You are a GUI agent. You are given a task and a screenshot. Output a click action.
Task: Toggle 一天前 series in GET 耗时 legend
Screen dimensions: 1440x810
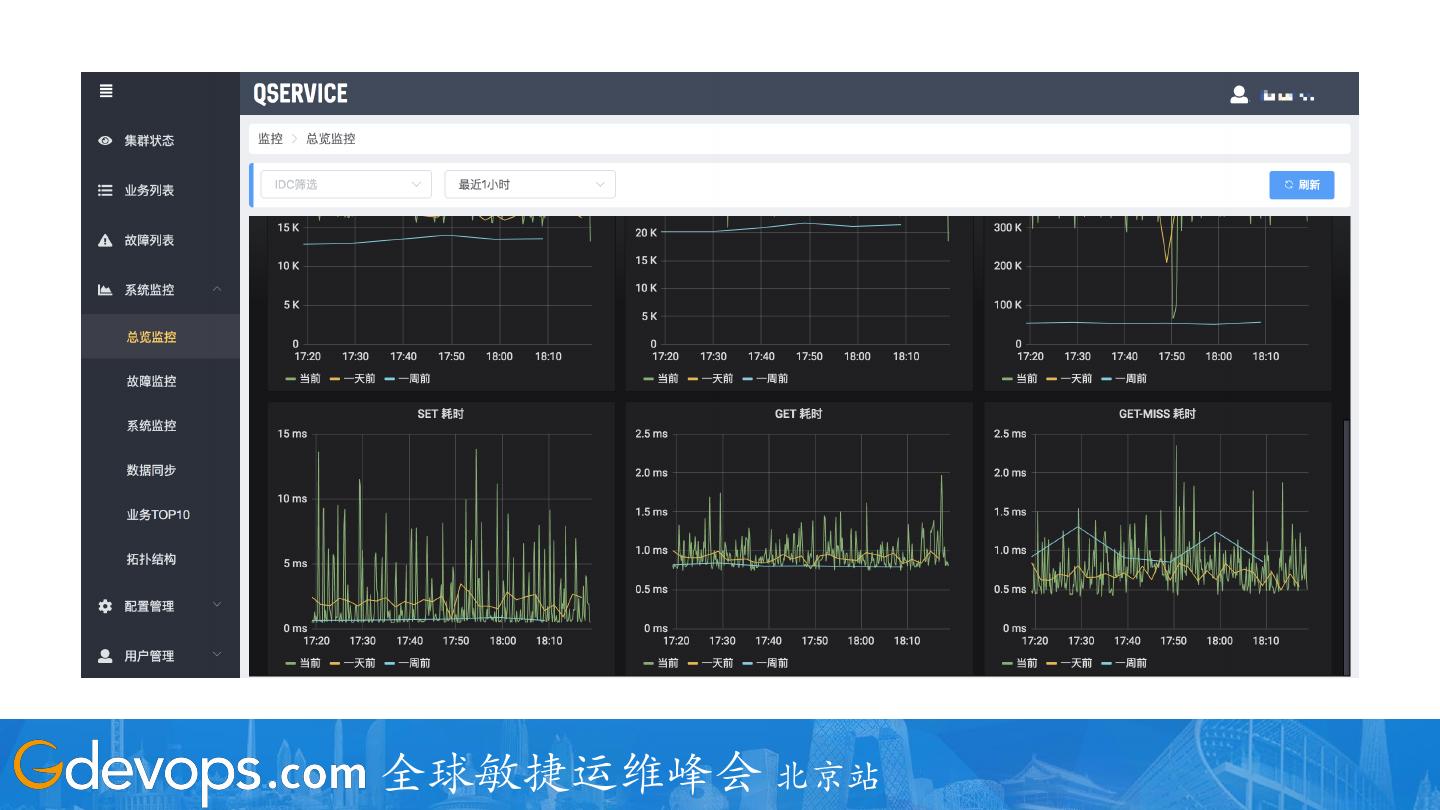[x=716, y=663]
